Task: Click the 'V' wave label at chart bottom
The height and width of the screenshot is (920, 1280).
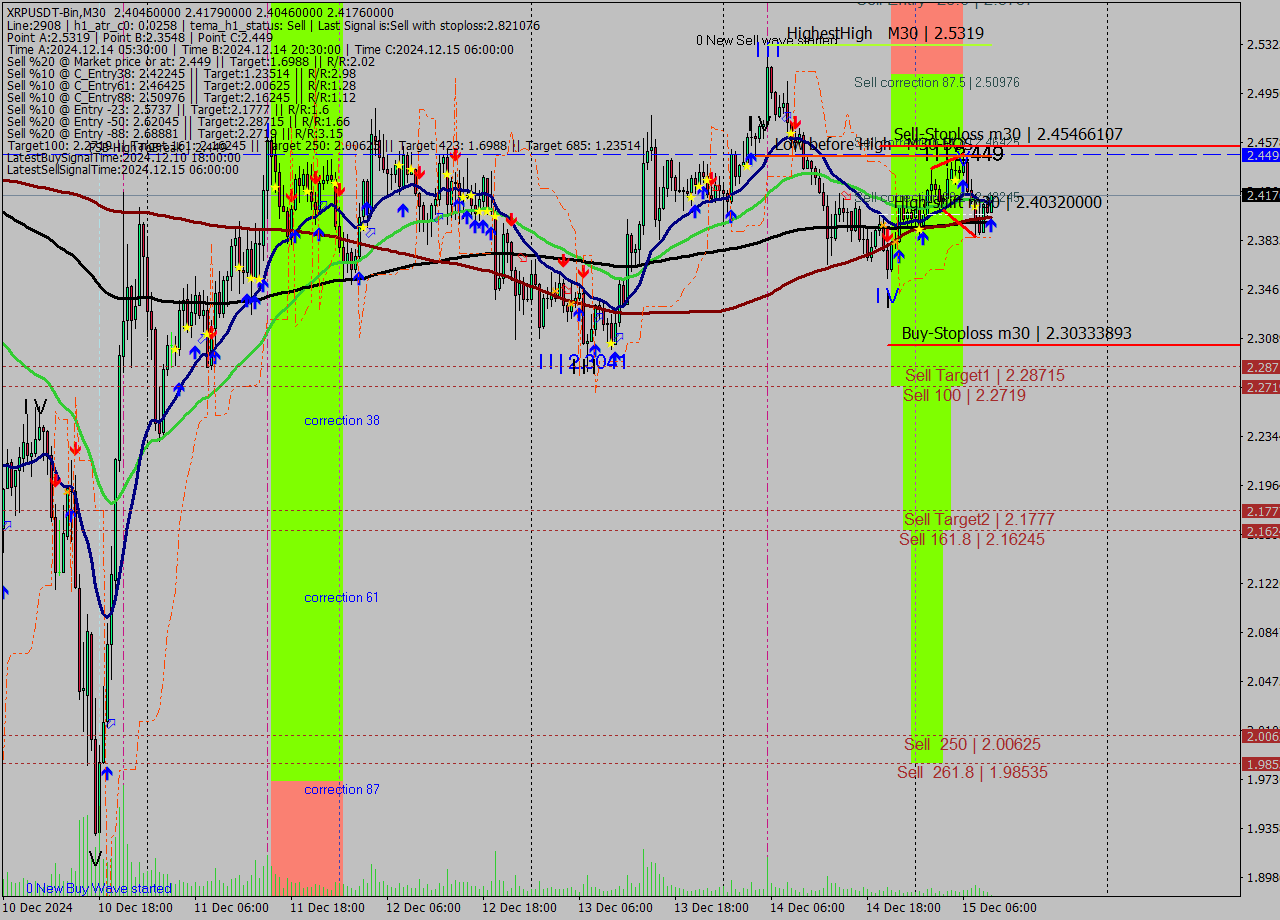Action: click(95, 859)
